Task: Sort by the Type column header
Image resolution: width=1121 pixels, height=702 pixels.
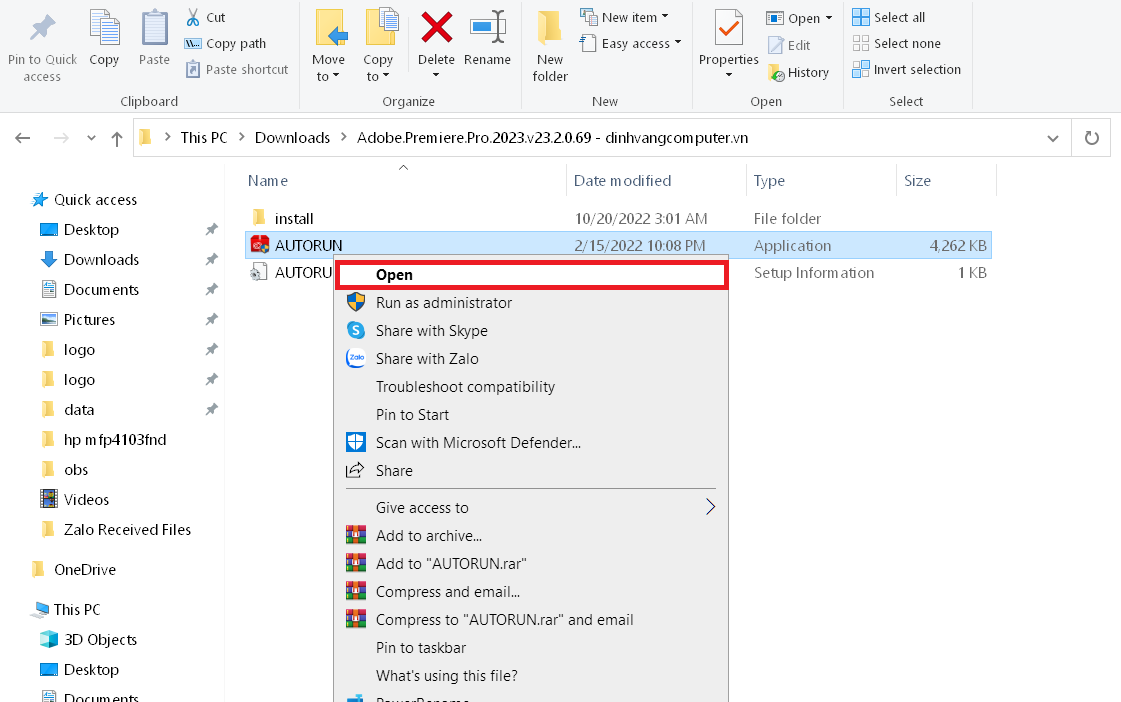Action: 769,181
